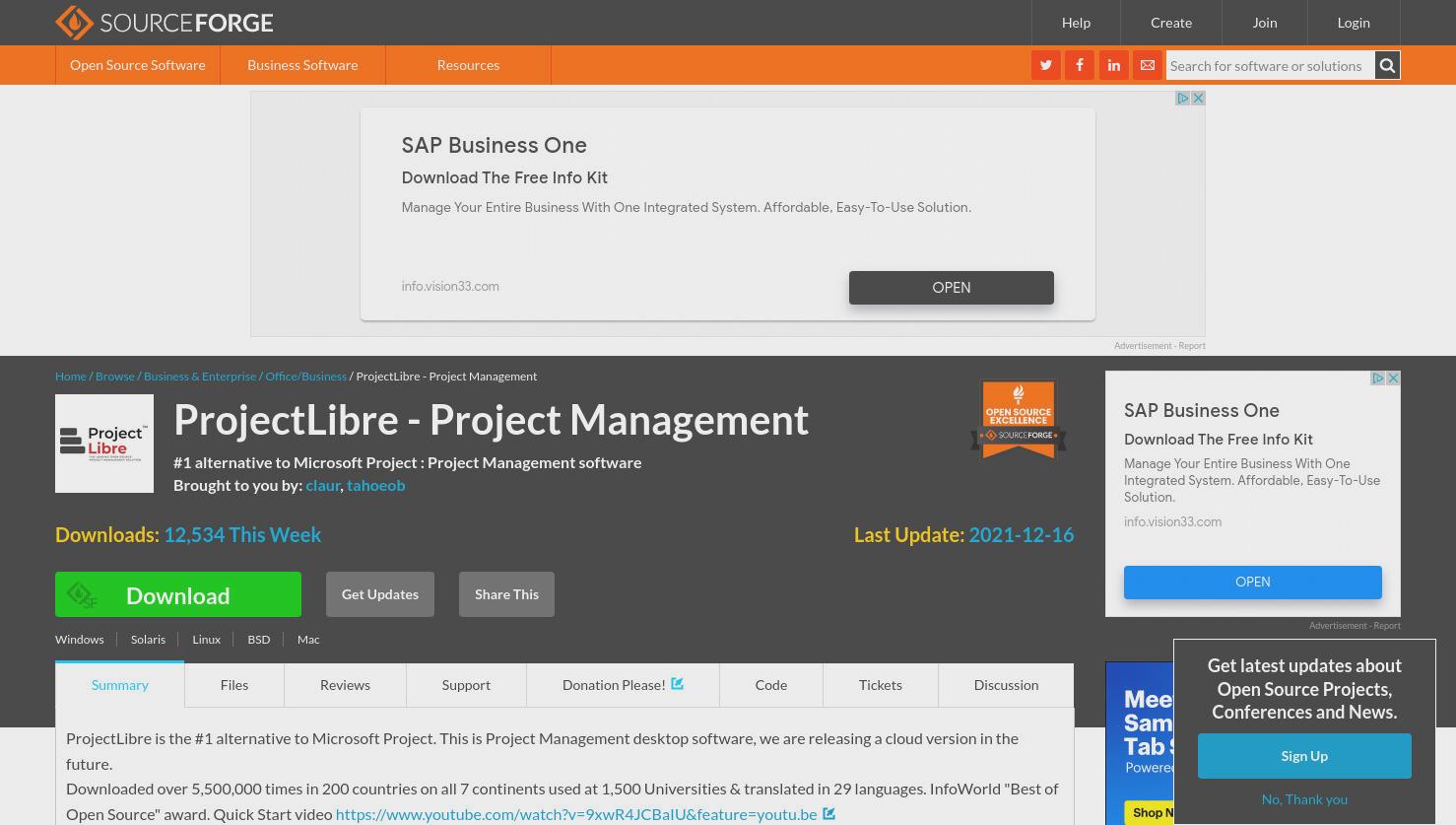This screenshot has width=1456, height=825.
Task: Click the green Download button
Action: [x=178, y=594]
